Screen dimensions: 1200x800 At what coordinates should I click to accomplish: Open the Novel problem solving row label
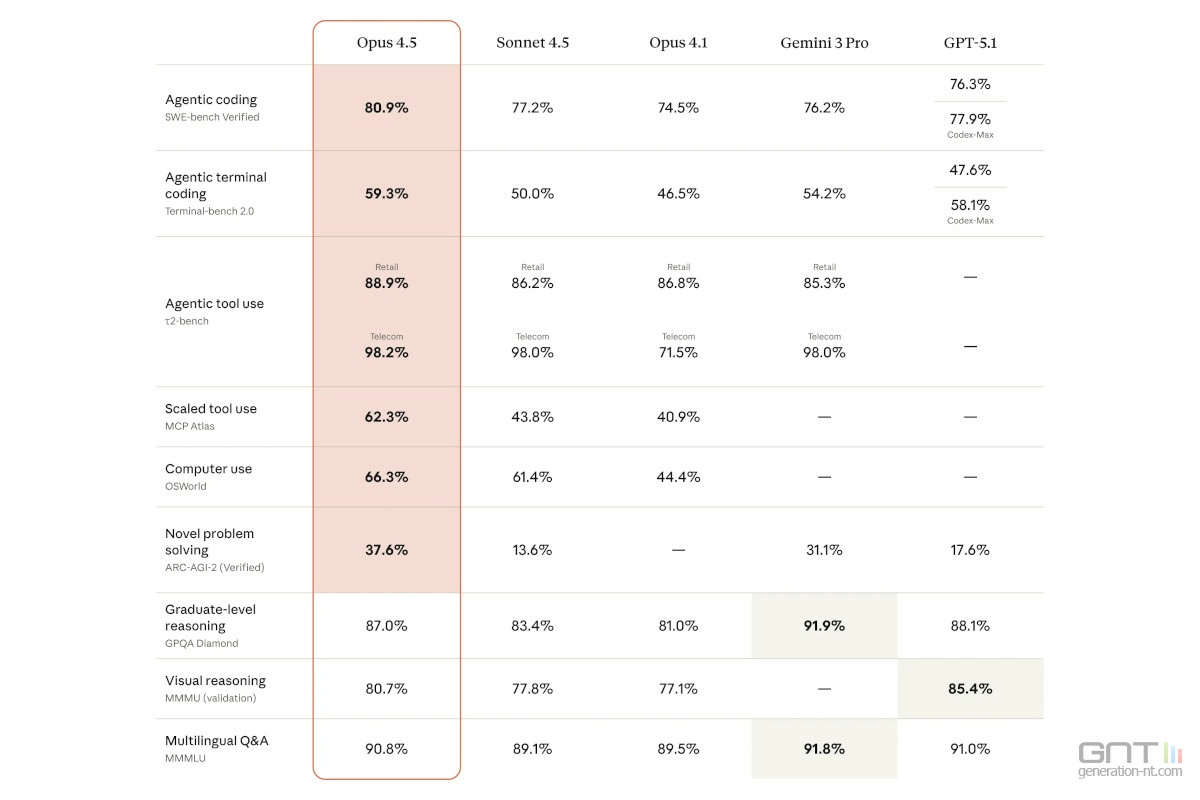coord(210,541)
